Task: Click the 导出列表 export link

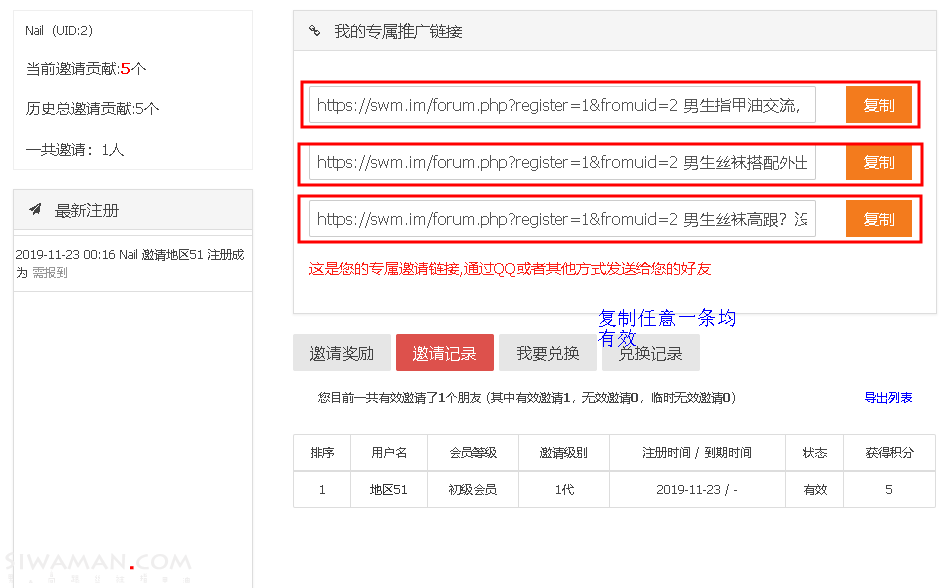Action: 888,398
